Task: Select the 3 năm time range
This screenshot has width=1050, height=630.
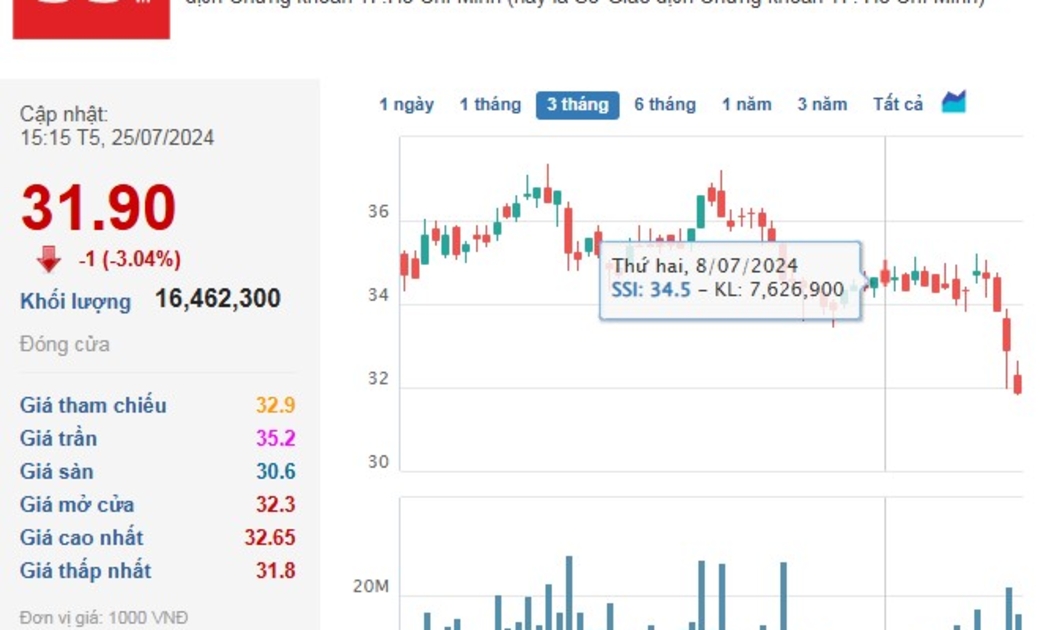Action: point(822,104)
